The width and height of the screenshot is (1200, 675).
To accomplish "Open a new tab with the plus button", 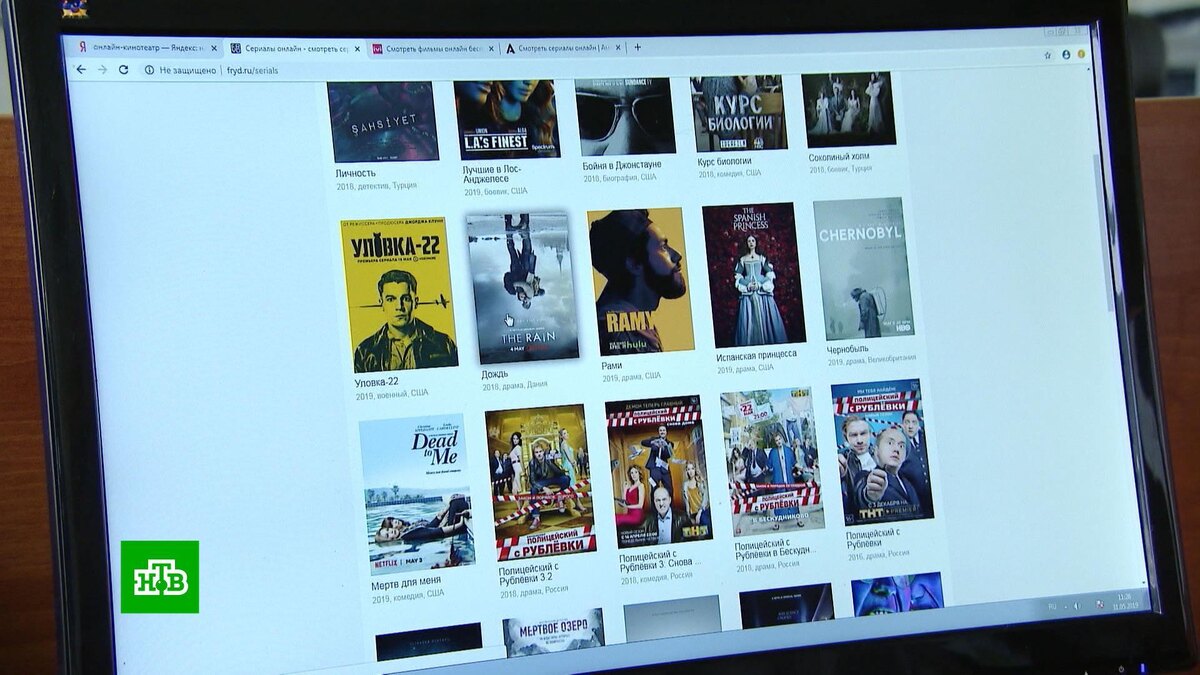I will coord(637,47).
